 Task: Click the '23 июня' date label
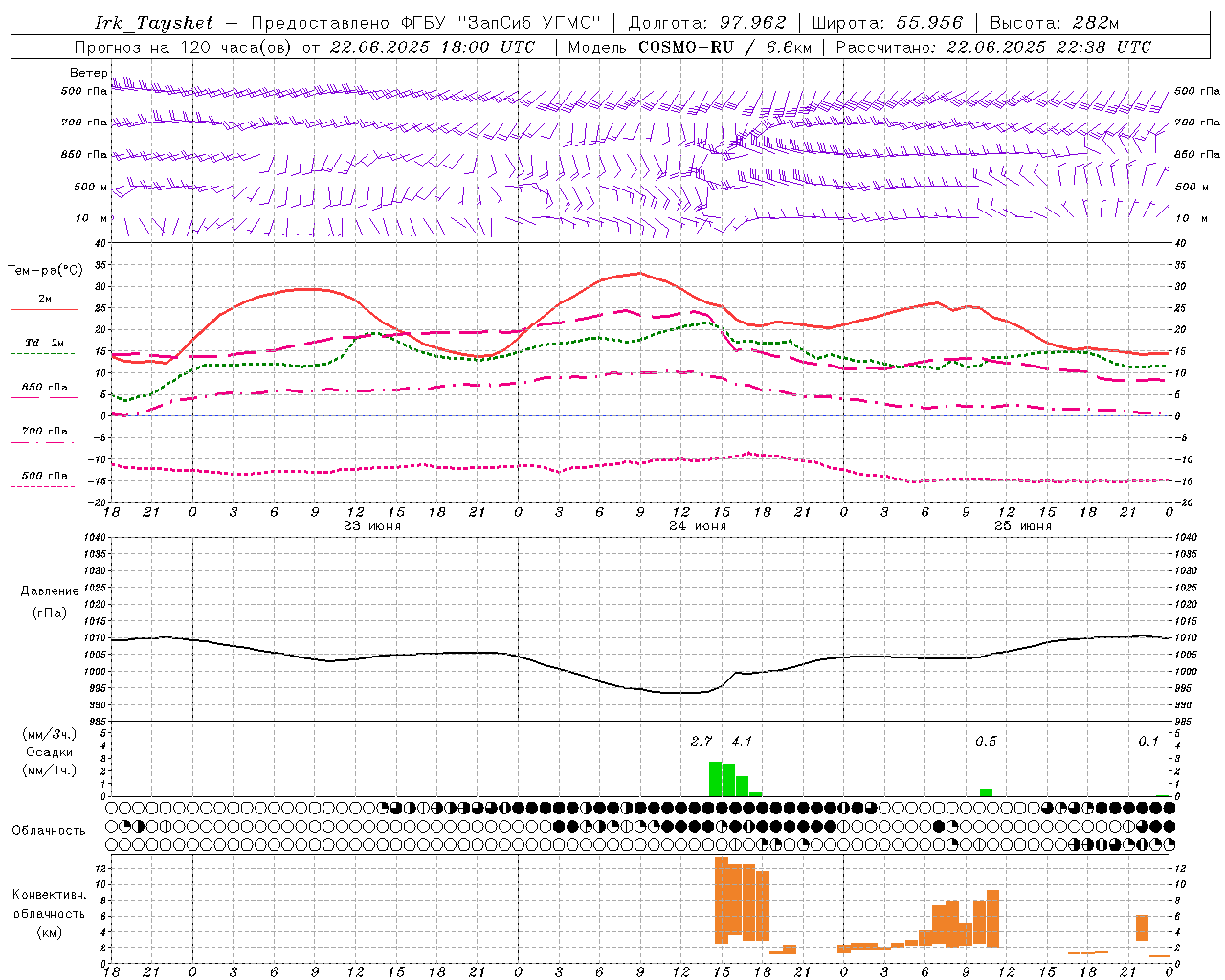pyautogui.click(x=372, y=526)
